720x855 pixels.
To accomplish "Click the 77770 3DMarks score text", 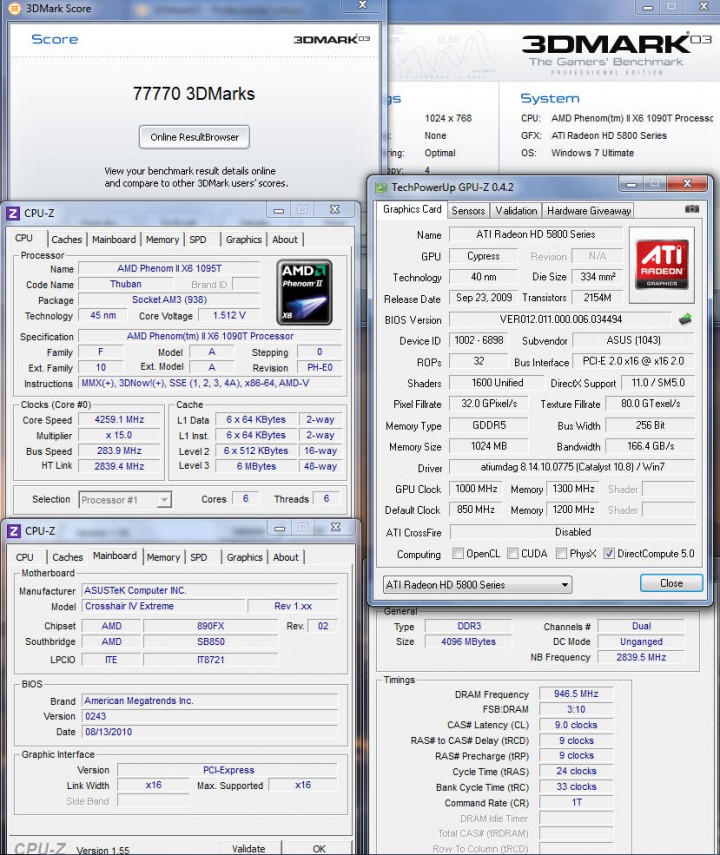I will pos(194,94).
